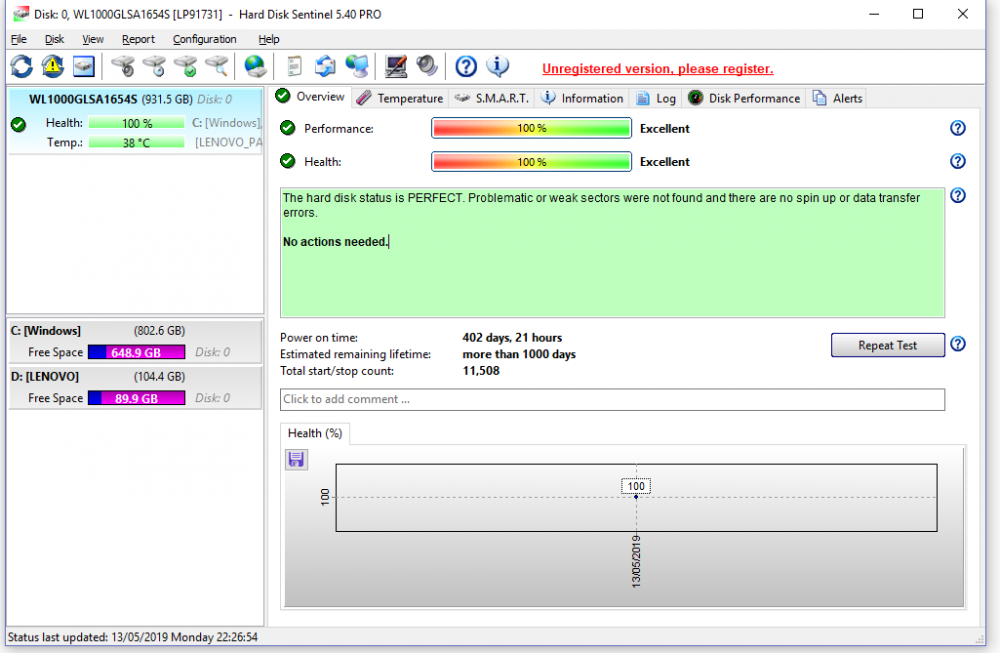This screenshot has height=653, width=1000.
Task: Click the help icon next to Repeat Test
Action: pos(958,344)
